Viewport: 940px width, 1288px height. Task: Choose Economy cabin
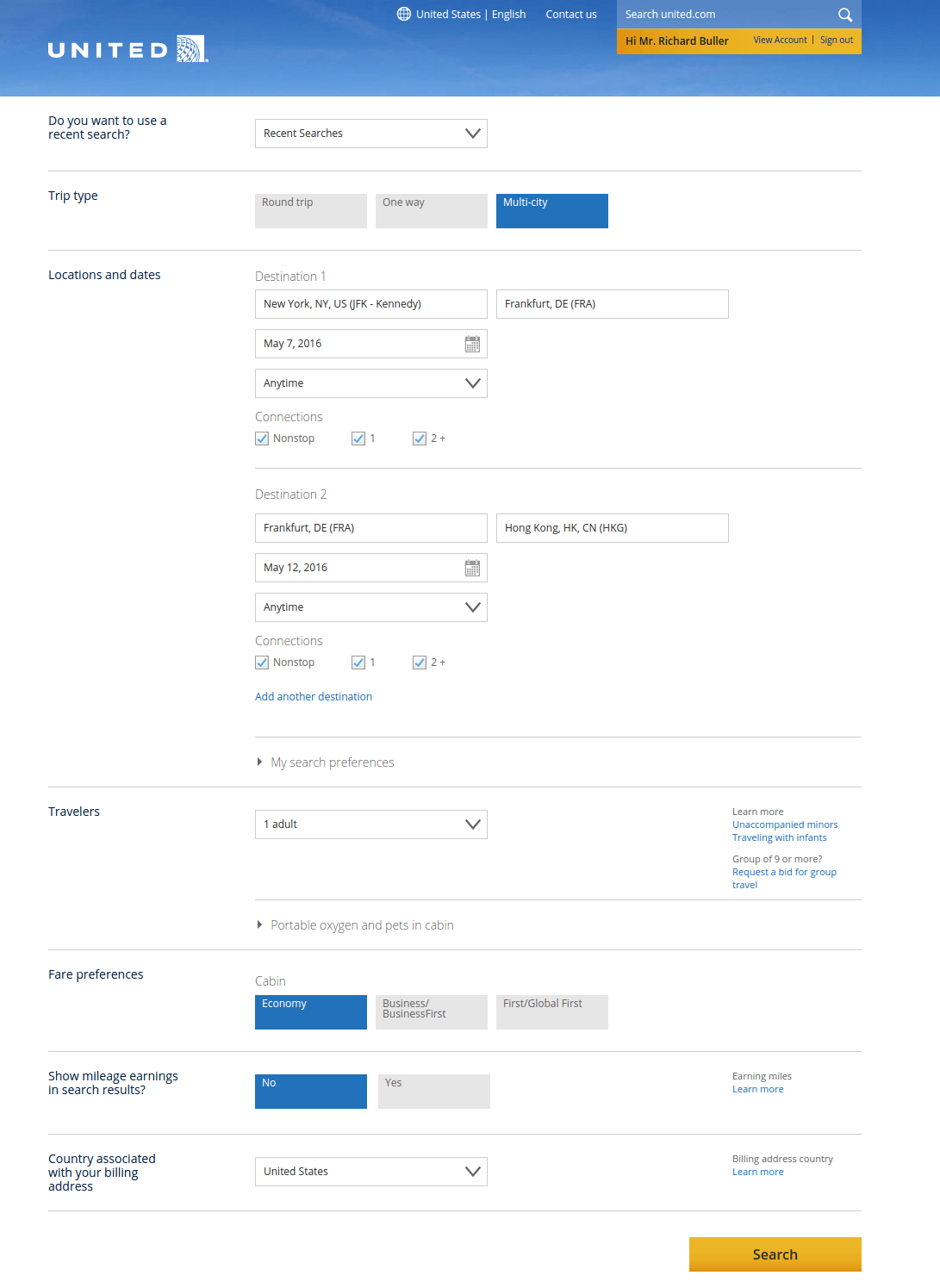click(x=311, y=1012)
